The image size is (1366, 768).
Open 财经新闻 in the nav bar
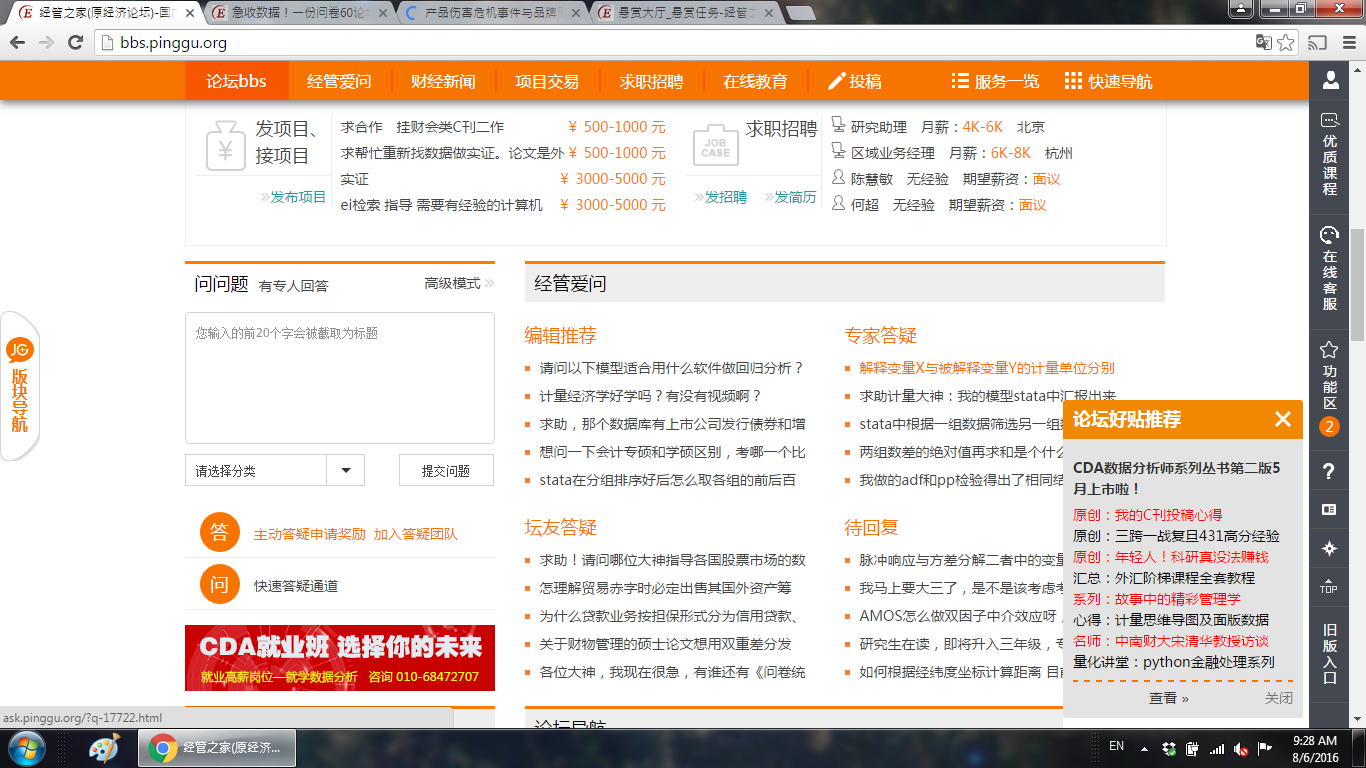point(443,82)
